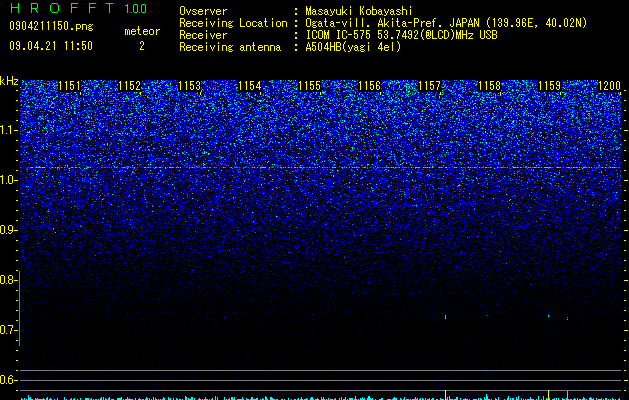Click the 1151 time marker label
The image size is (629, 400).
69,86
